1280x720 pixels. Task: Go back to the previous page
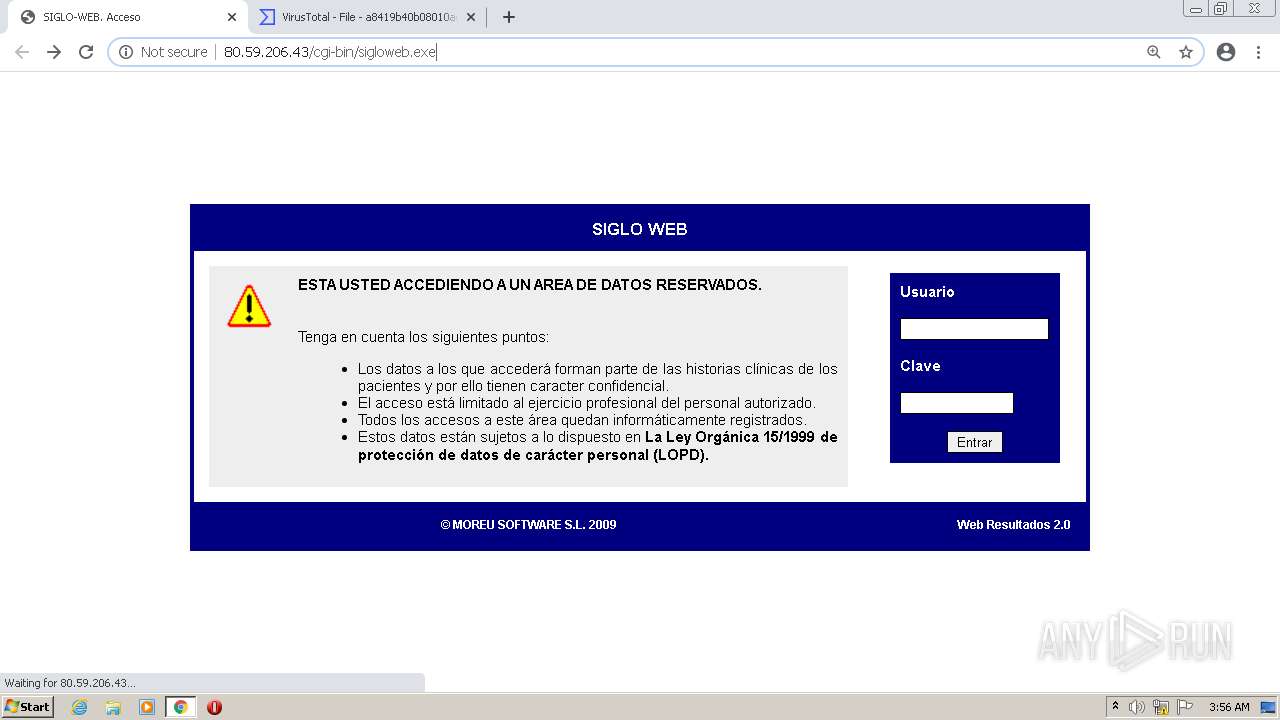tap(22, 52)
